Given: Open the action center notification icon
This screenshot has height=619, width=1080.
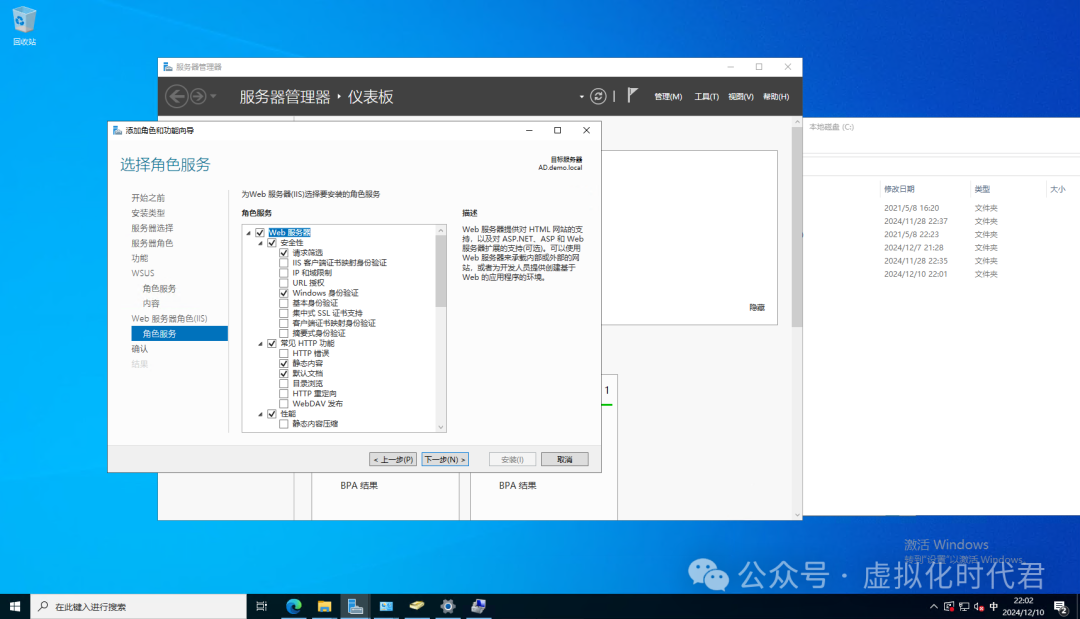Looking at the screenshot, I should coord(1061,607).
